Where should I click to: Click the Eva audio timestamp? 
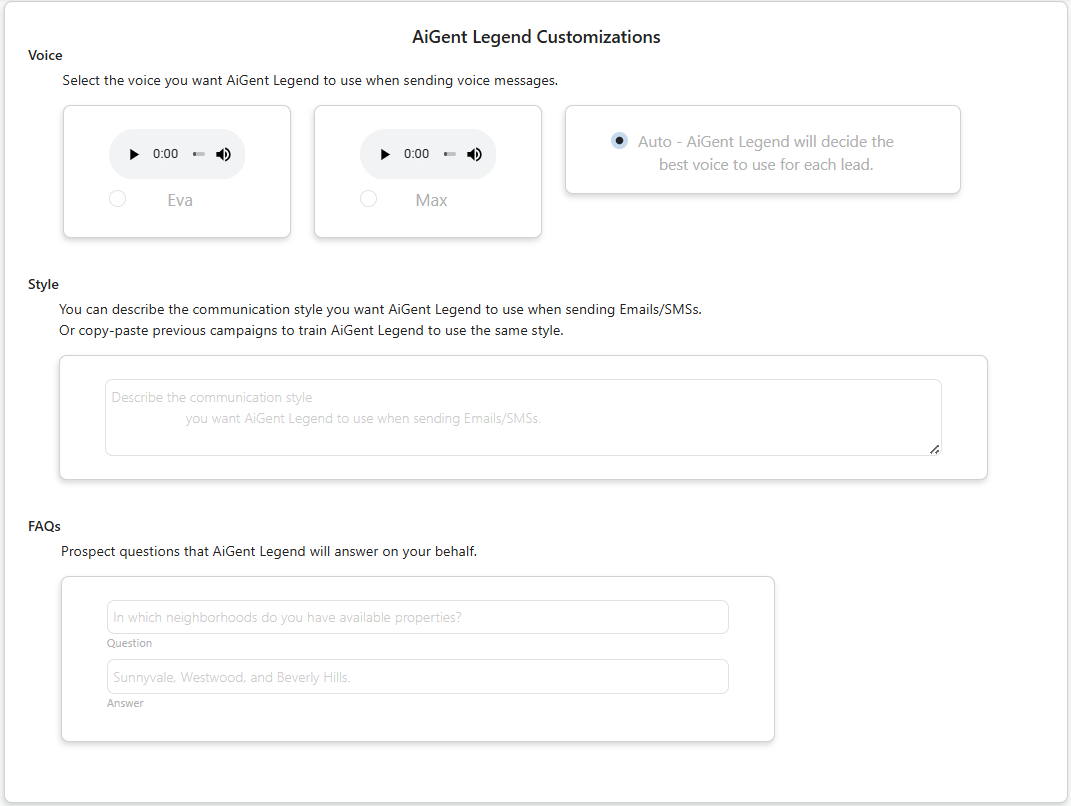pyautogui.click(x=165, y=154)
